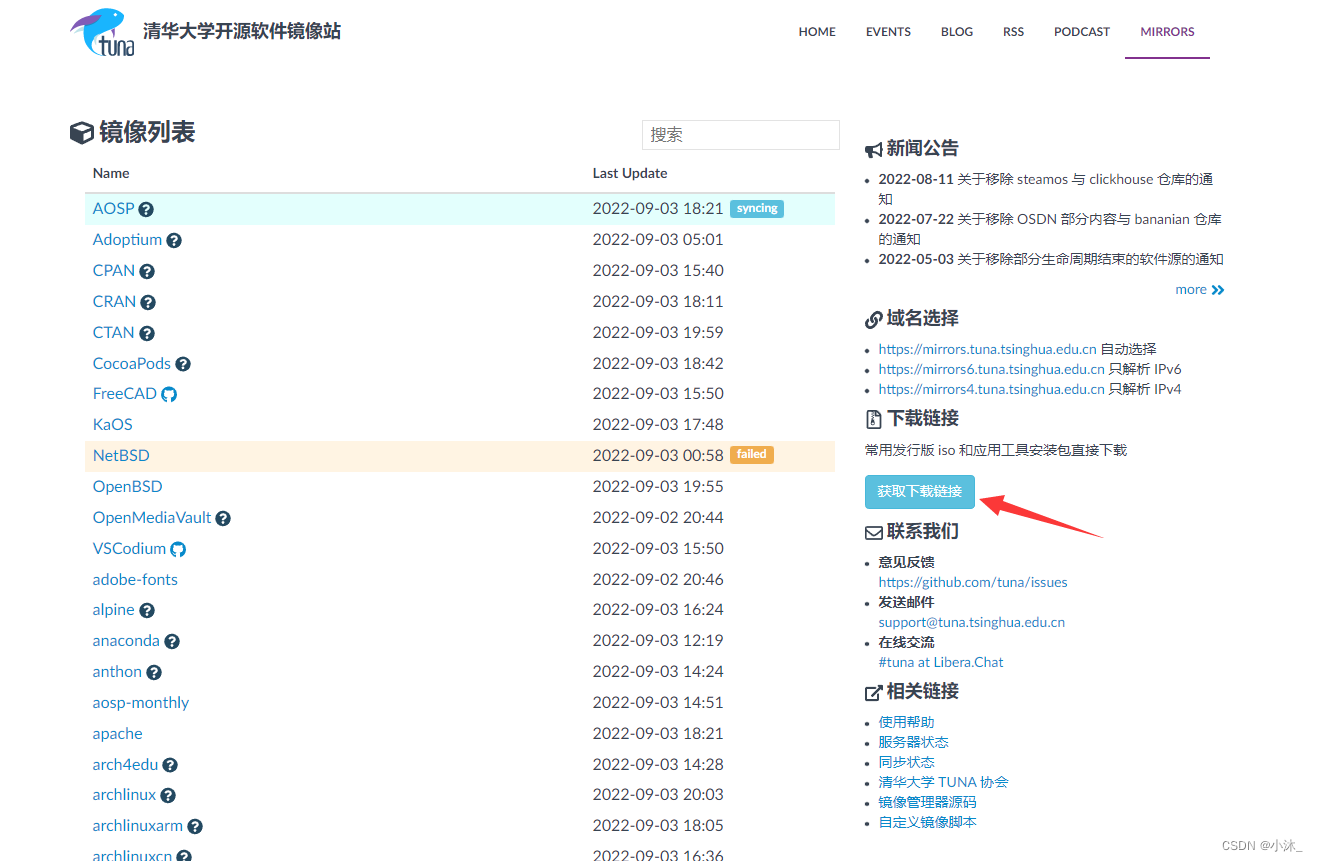Open the 自定义镜像脚本 link
Screen dimensions: 1318x861
(x=927, y=822)
